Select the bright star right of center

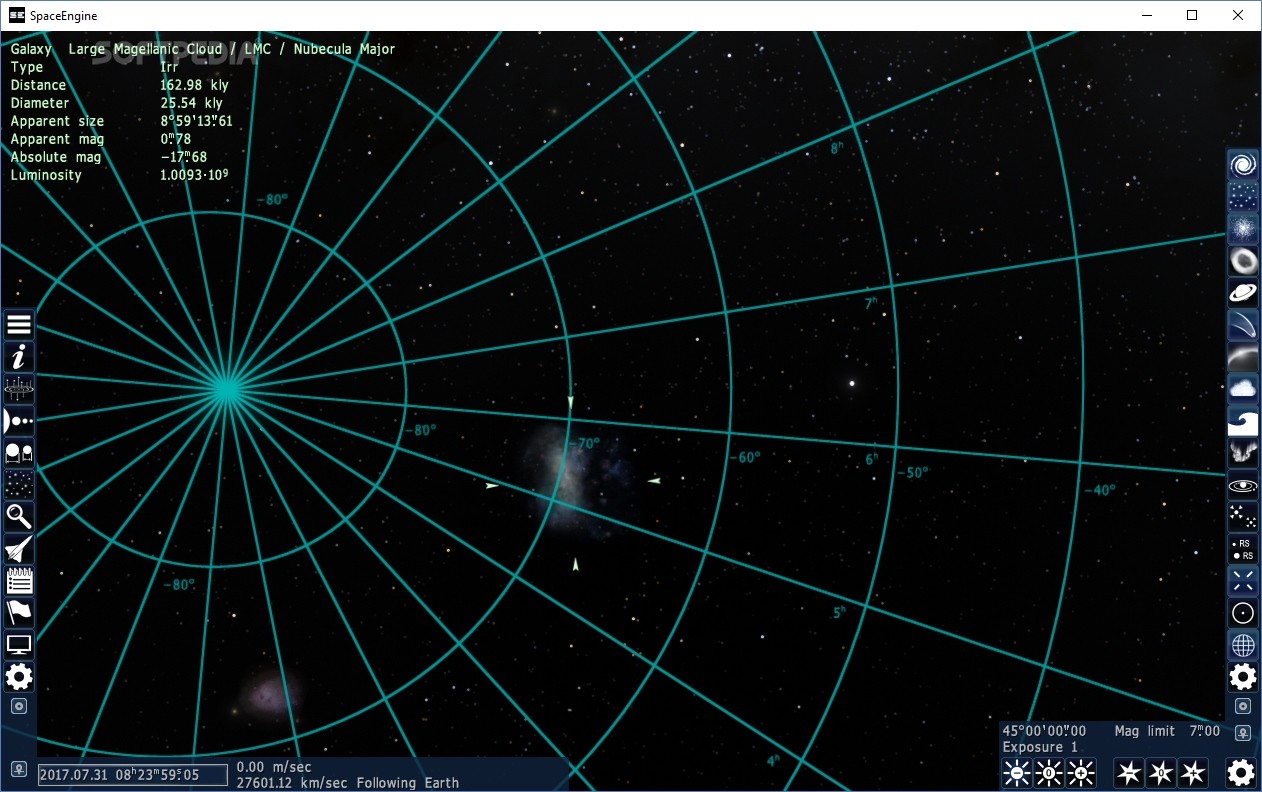click(x=852, y=382)
